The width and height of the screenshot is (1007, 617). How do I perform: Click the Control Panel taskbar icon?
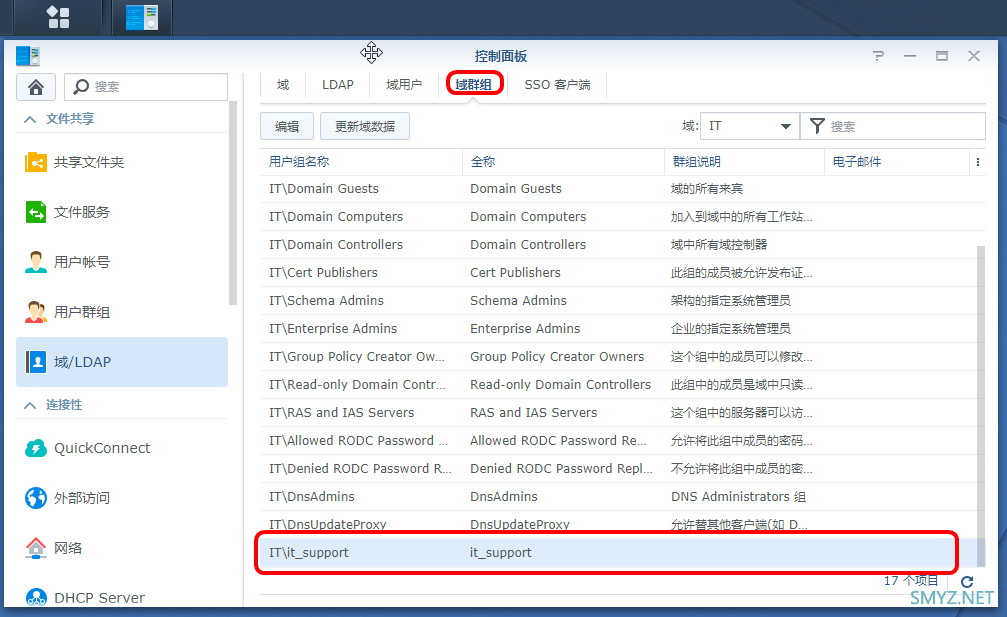point(142,17)
